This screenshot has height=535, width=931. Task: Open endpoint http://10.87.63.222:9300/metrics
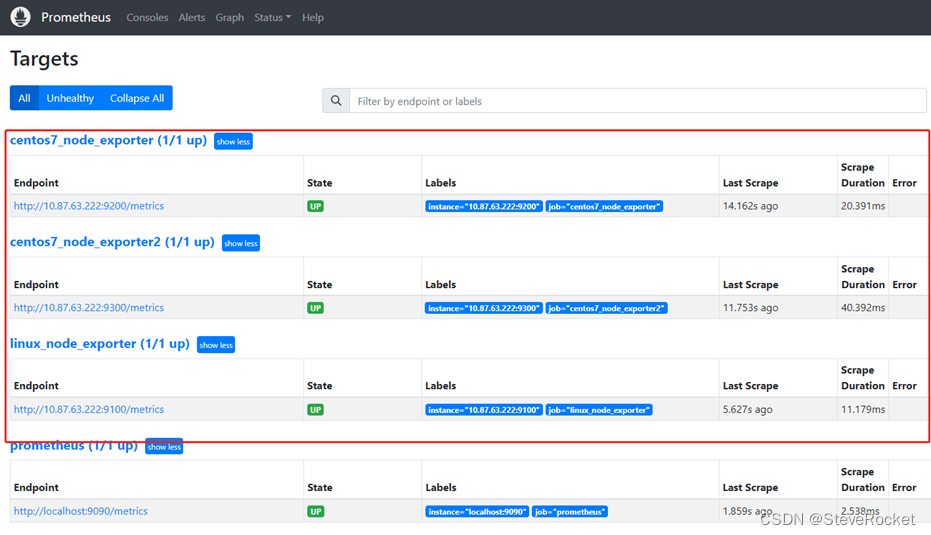[89, 308]
